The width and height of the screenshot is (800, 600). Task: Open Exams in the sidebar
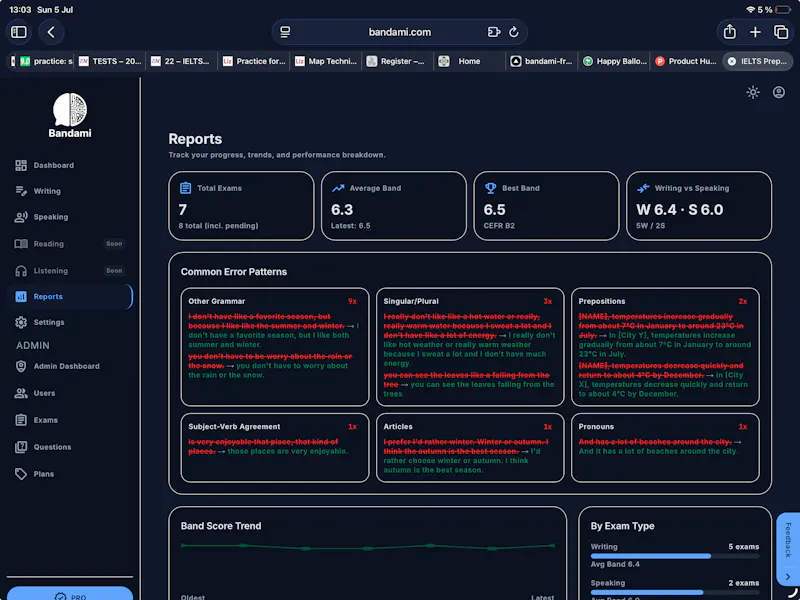[70, 420]
